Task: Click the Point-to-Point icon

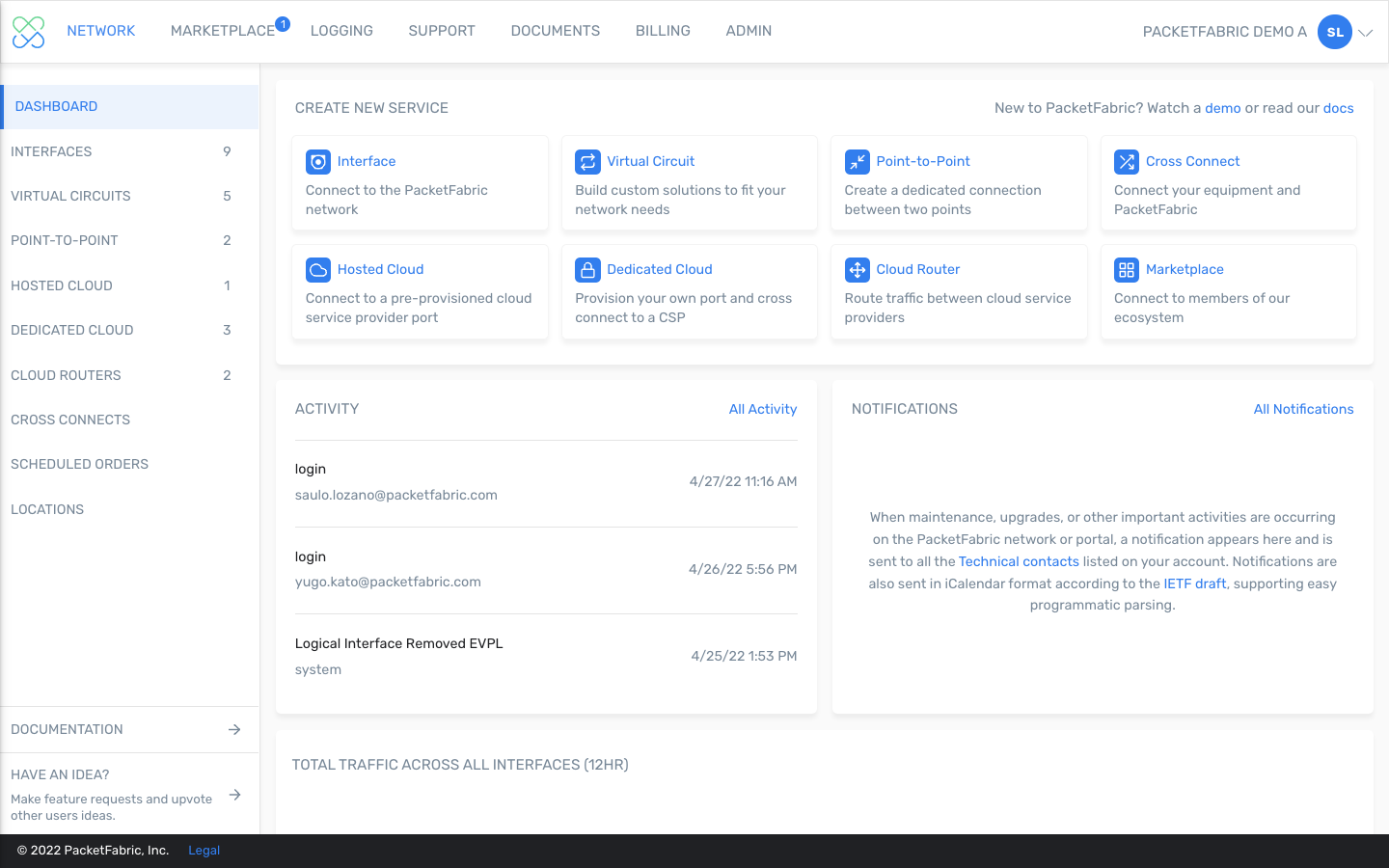Action: click(857, 162)
